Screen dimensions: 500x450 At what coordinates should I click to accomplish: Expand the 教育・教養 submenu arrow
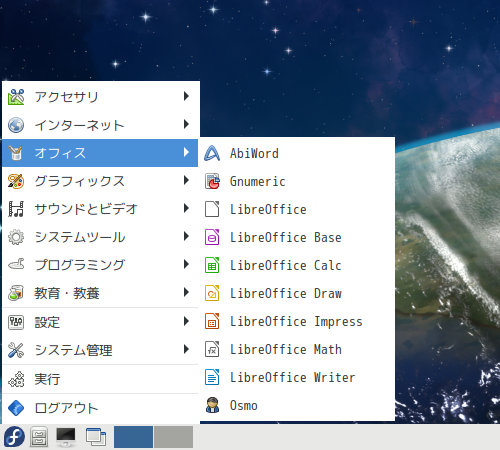[186, 292]
